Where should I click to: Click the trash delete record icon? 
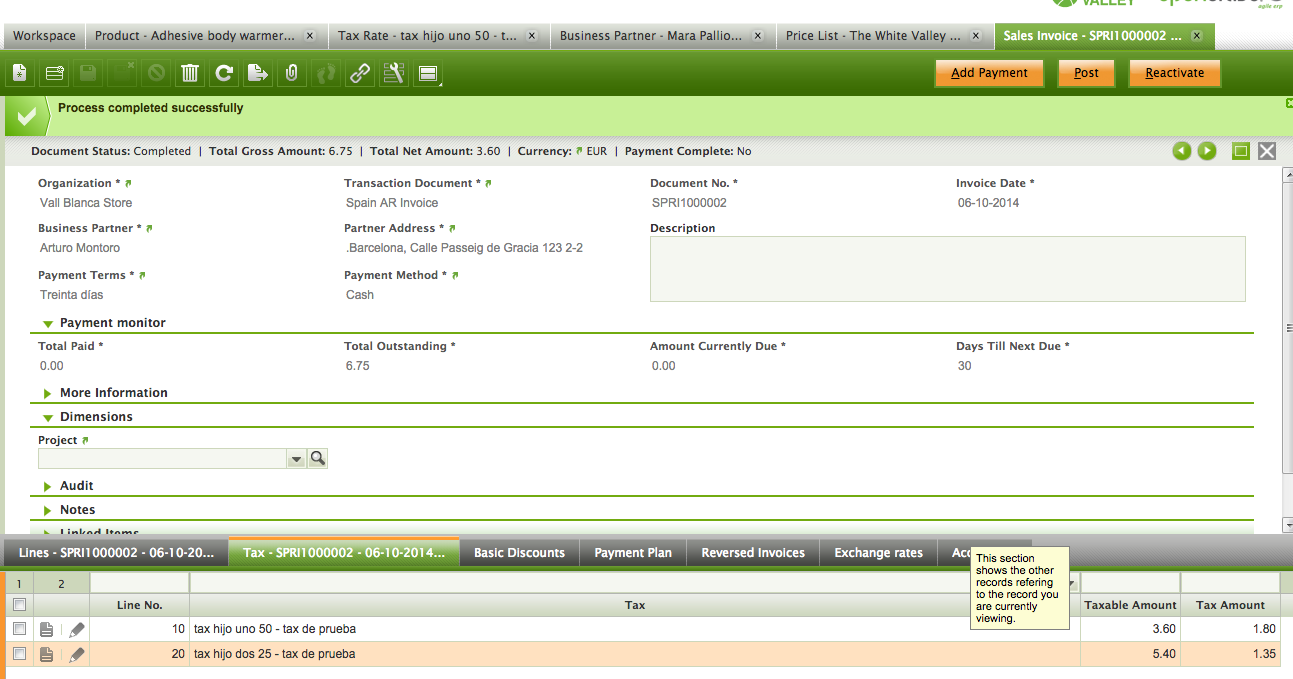tap(190, 73)
